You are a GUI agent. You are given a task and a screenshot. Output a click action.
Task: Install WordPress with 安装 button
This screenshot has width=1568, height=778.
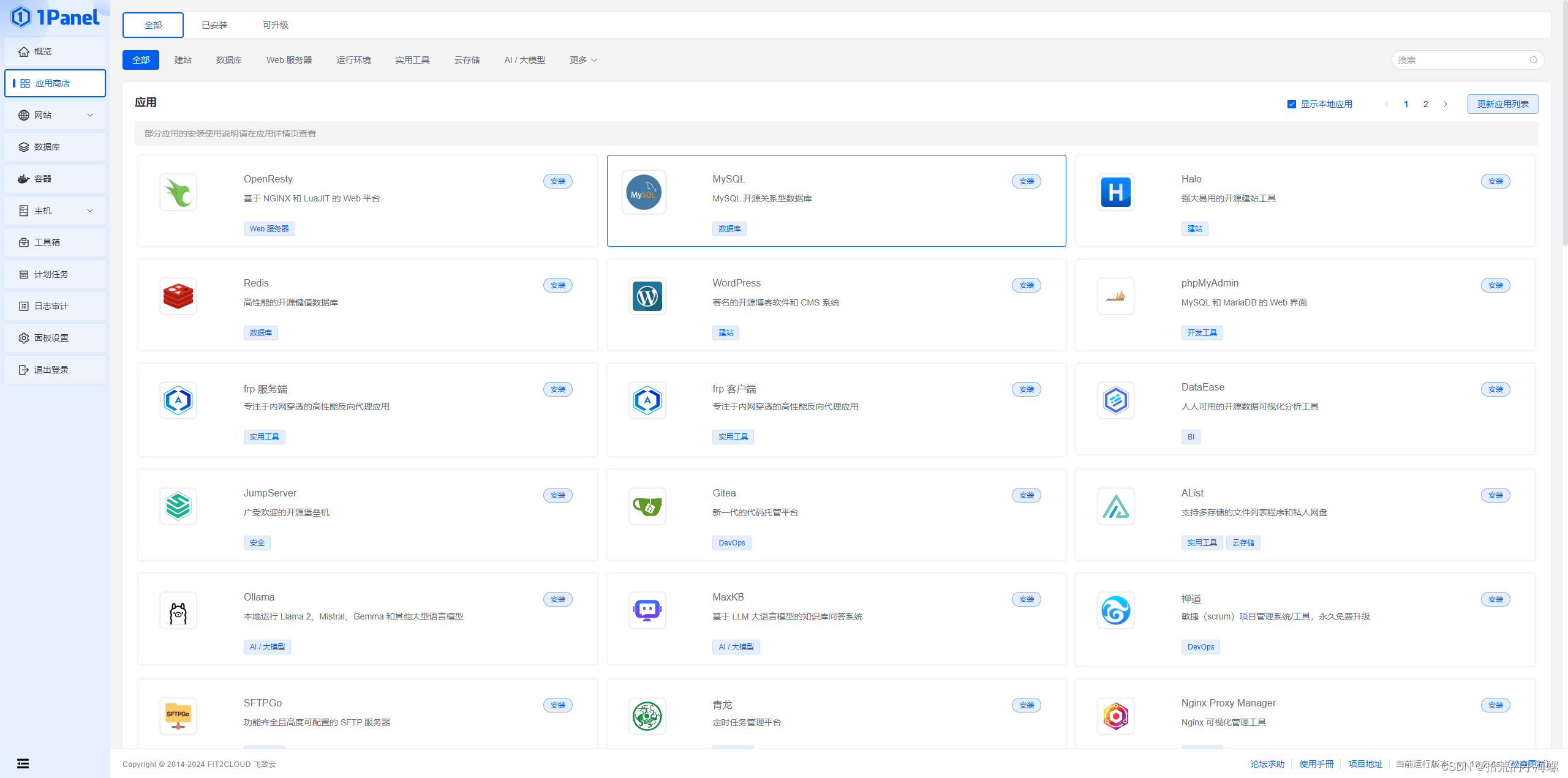point(1027,285)
